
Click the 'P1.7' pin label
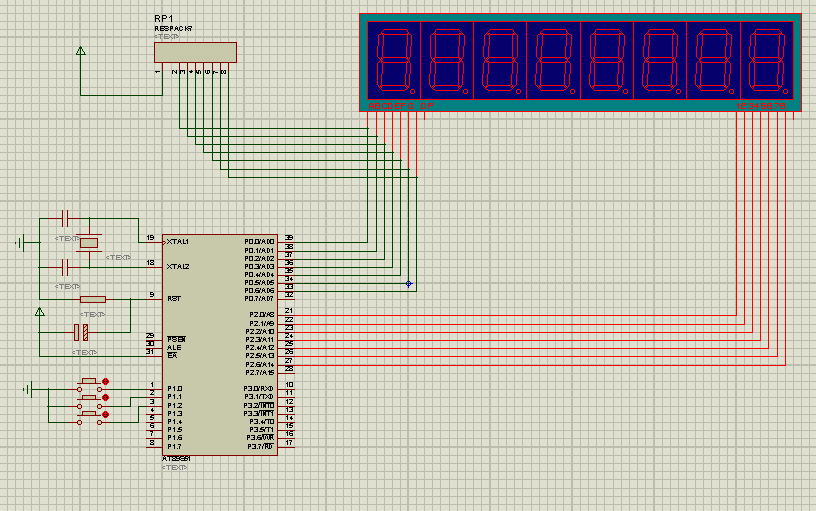click(174, 446)
